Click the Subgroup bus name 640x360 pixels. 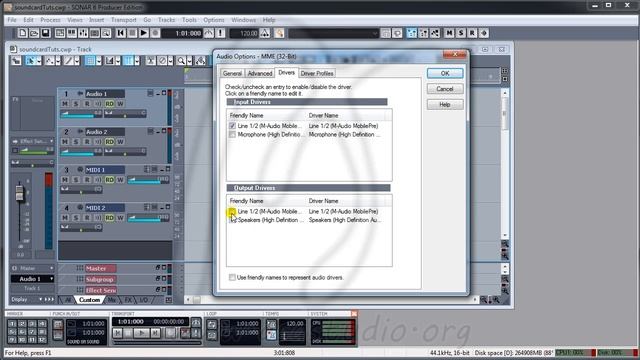100,279
